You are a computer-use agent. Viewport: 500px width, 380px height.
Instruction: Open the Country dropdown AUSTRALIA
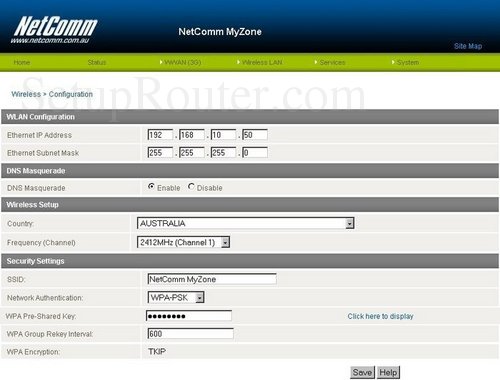[245, 223]
